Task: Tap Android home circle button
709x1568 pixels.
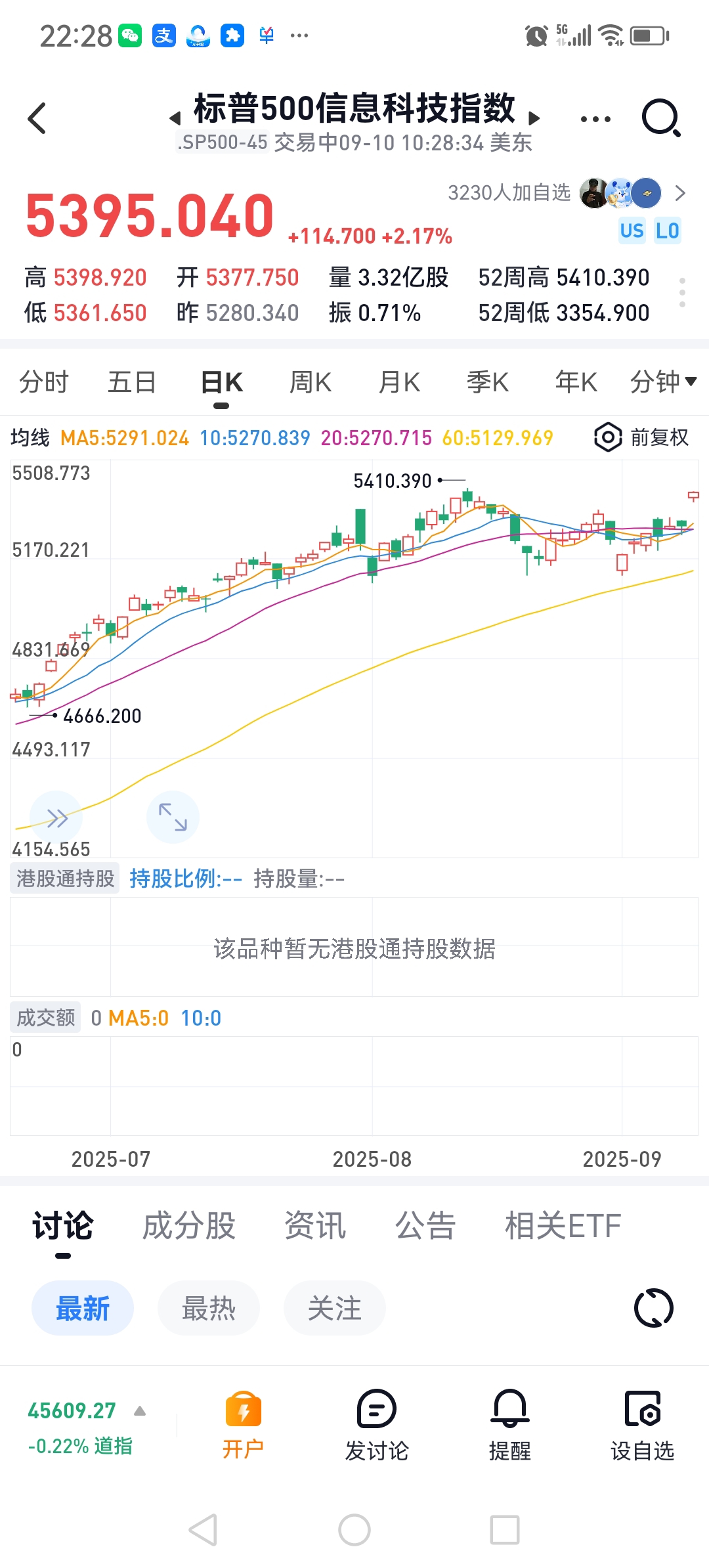Action: (354, 1530)
